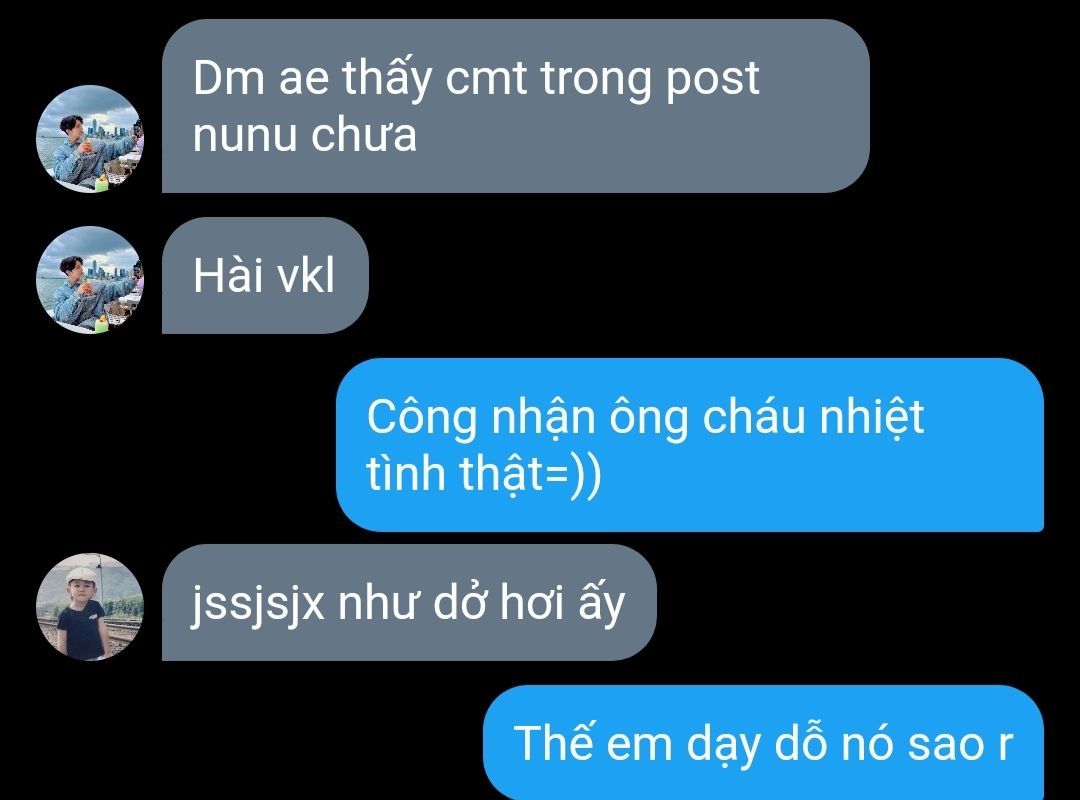Click the word "Công" in the blue message
This screenshot has width=1080, height=800.
(422, 418)
